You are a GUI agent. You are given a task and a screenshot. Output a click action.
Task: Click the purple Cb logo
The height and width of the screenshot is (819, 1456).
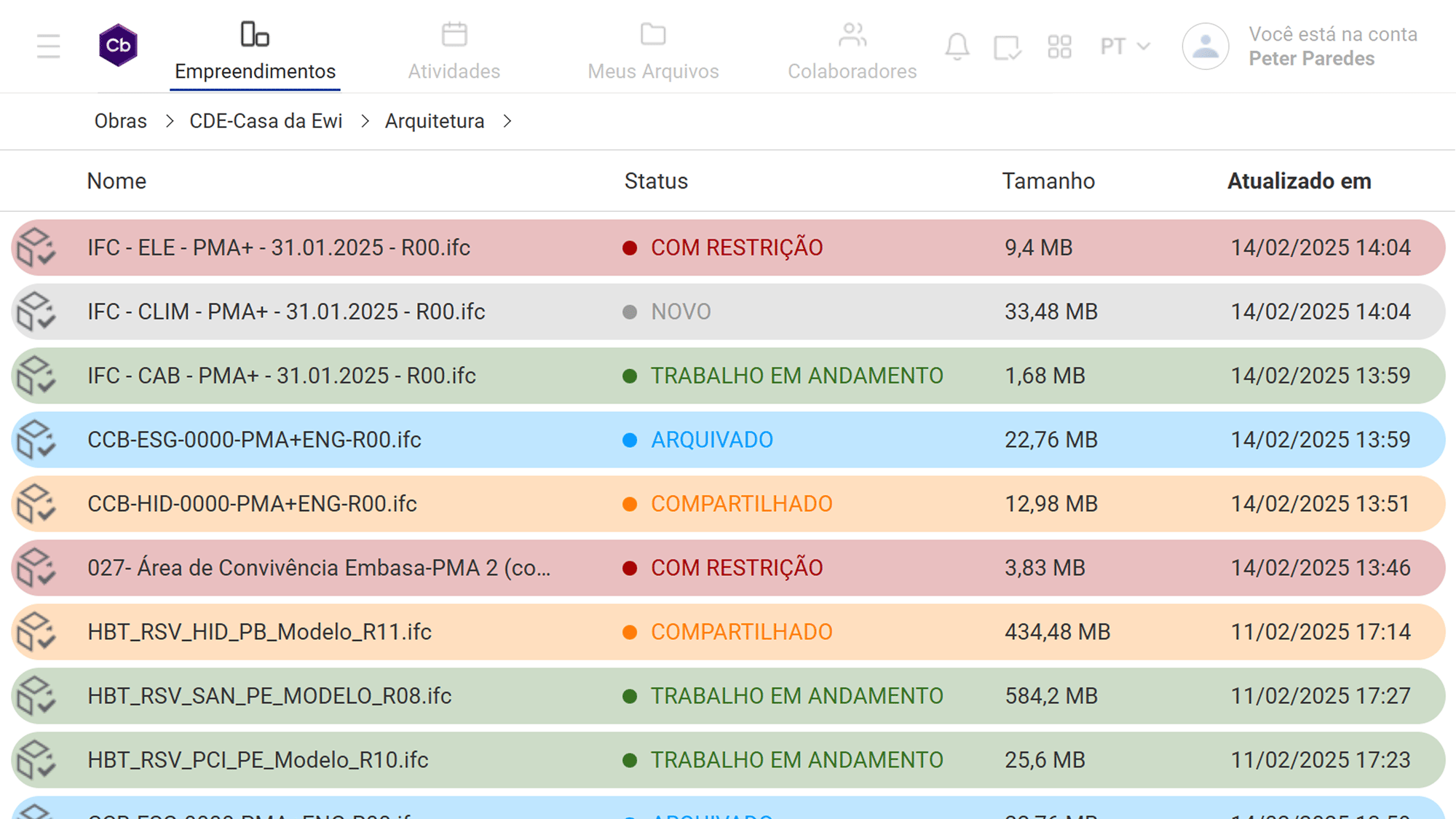[x=118, y=46]
